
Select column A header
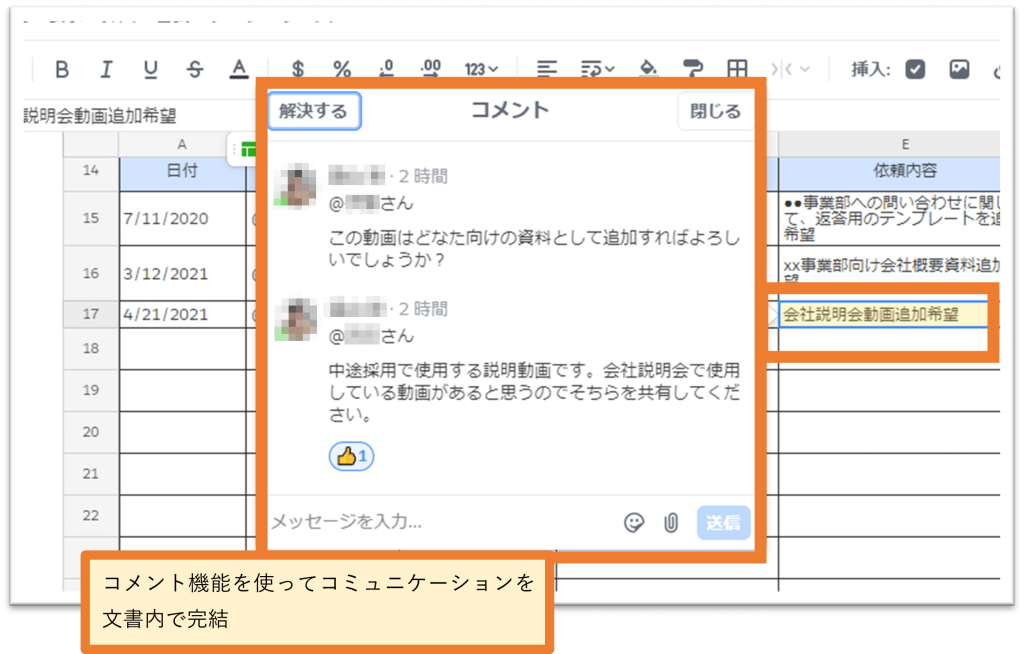tap(182, 144)
